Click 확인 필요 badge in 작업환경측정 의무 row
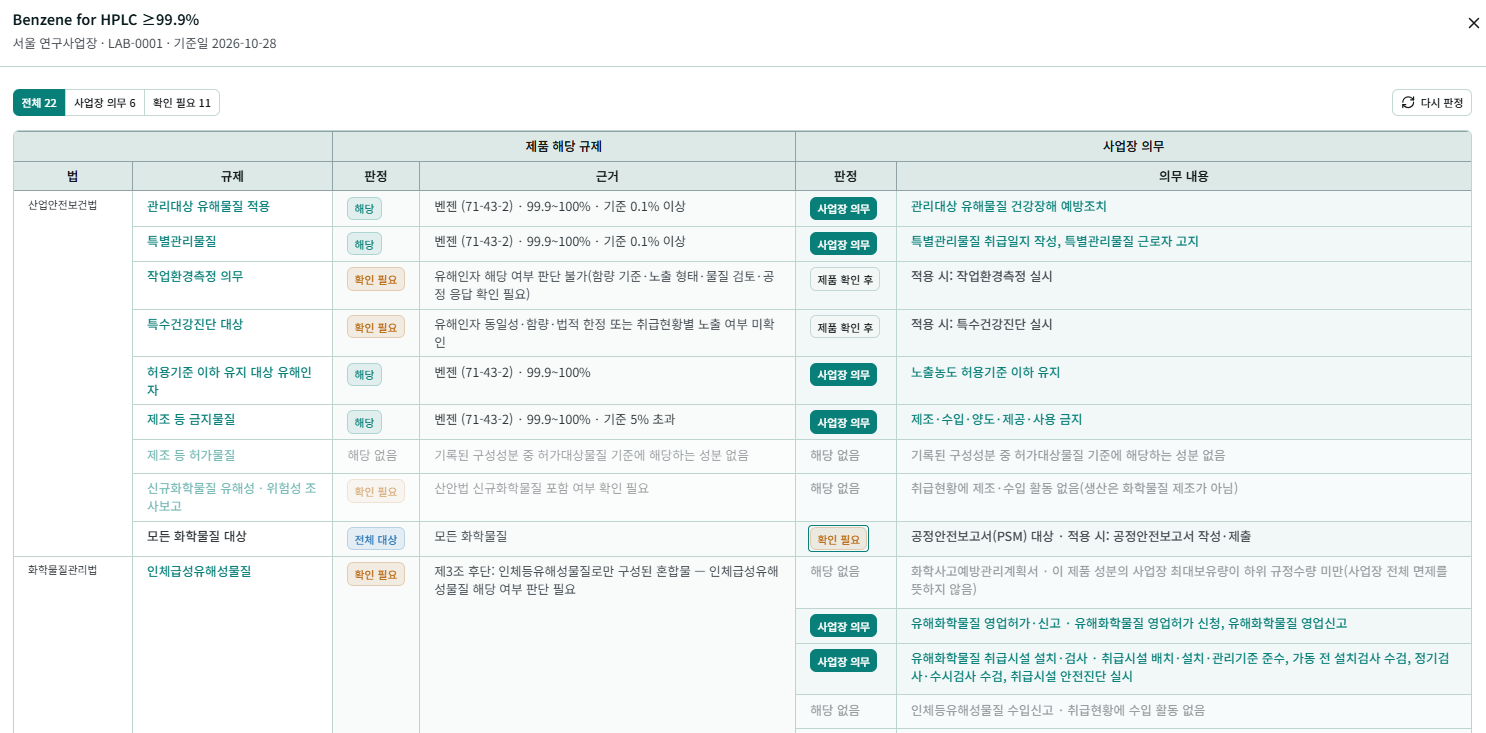This screenshot has width=1486, height=733. (376, 279)
